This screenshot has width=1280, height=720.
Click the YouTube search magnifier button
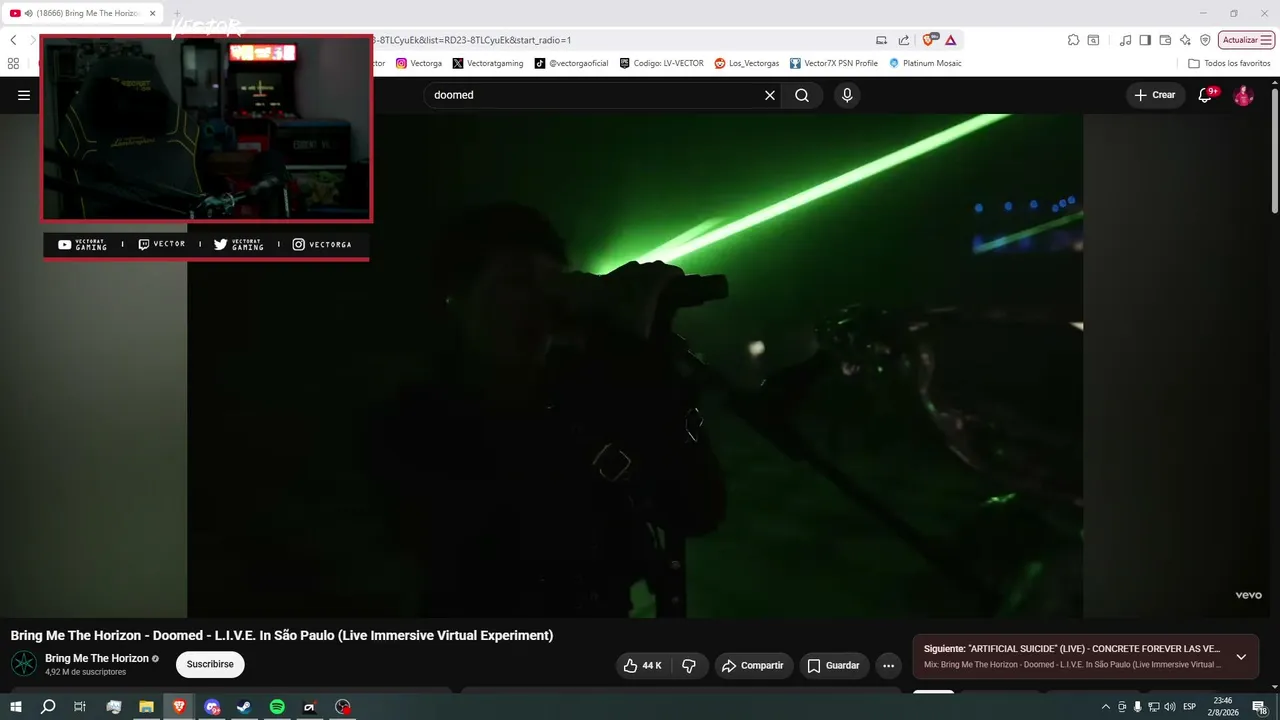click(x=802, y=95)
